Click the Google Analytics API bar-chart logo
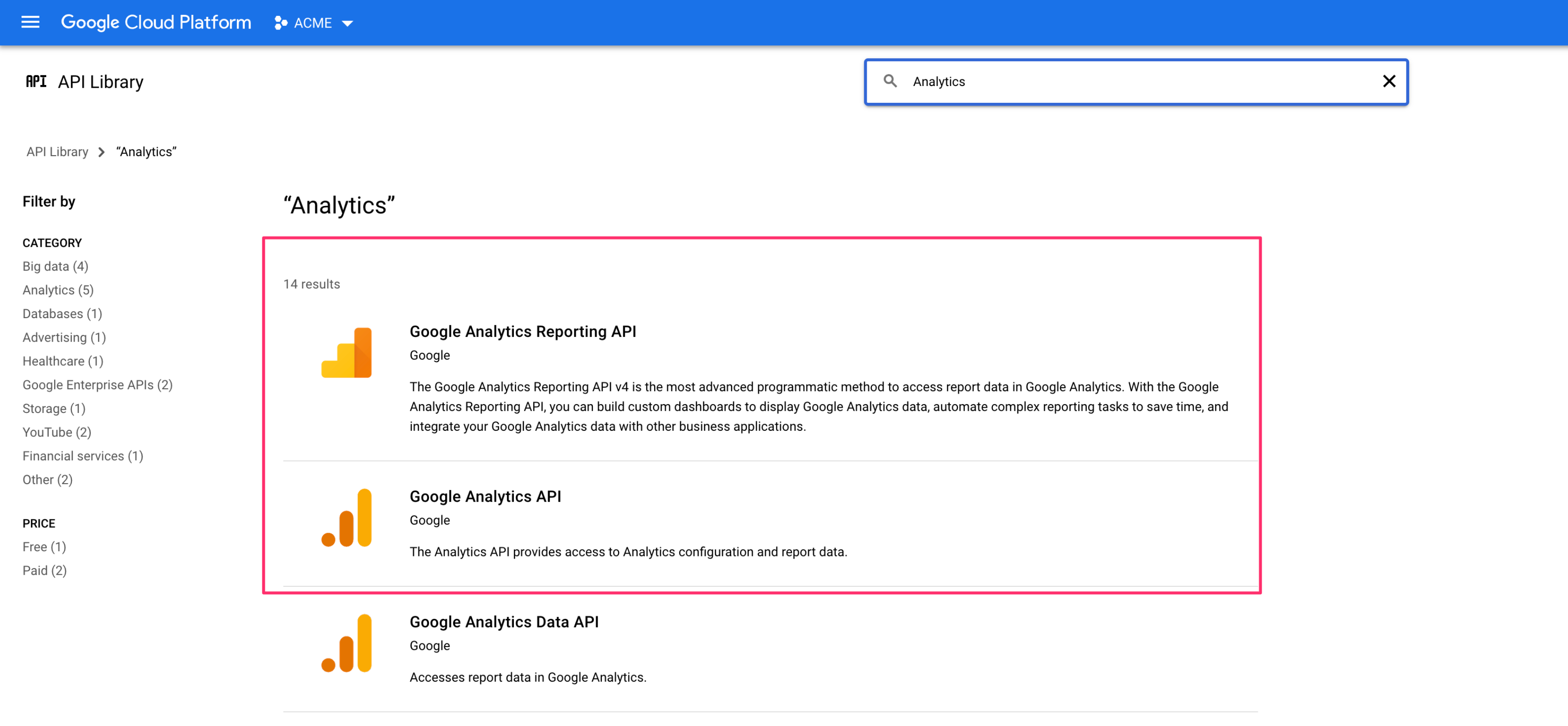 point(346,518)
